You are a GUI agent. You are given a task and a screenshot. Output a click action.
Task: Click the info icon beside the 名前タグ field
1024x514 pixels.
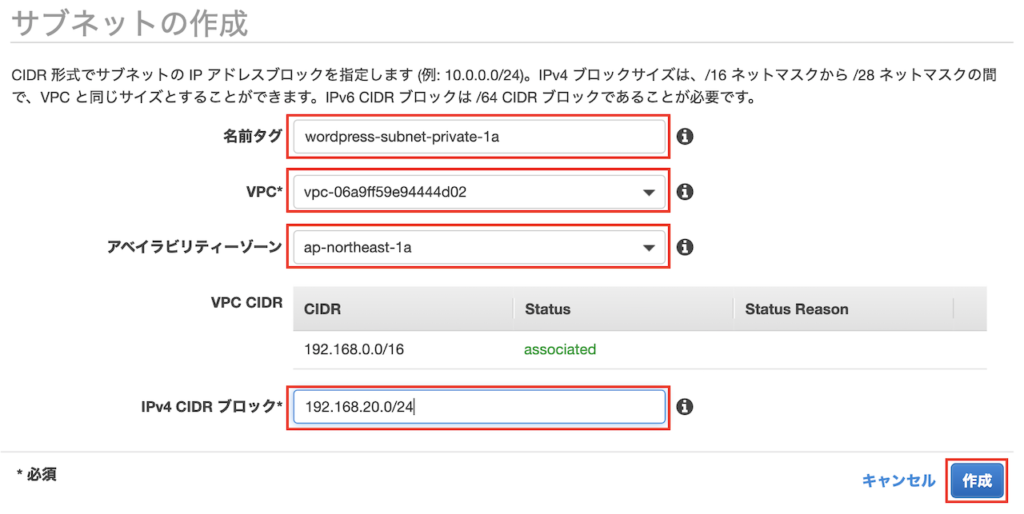pyautogui.click(x=685, y=137)
